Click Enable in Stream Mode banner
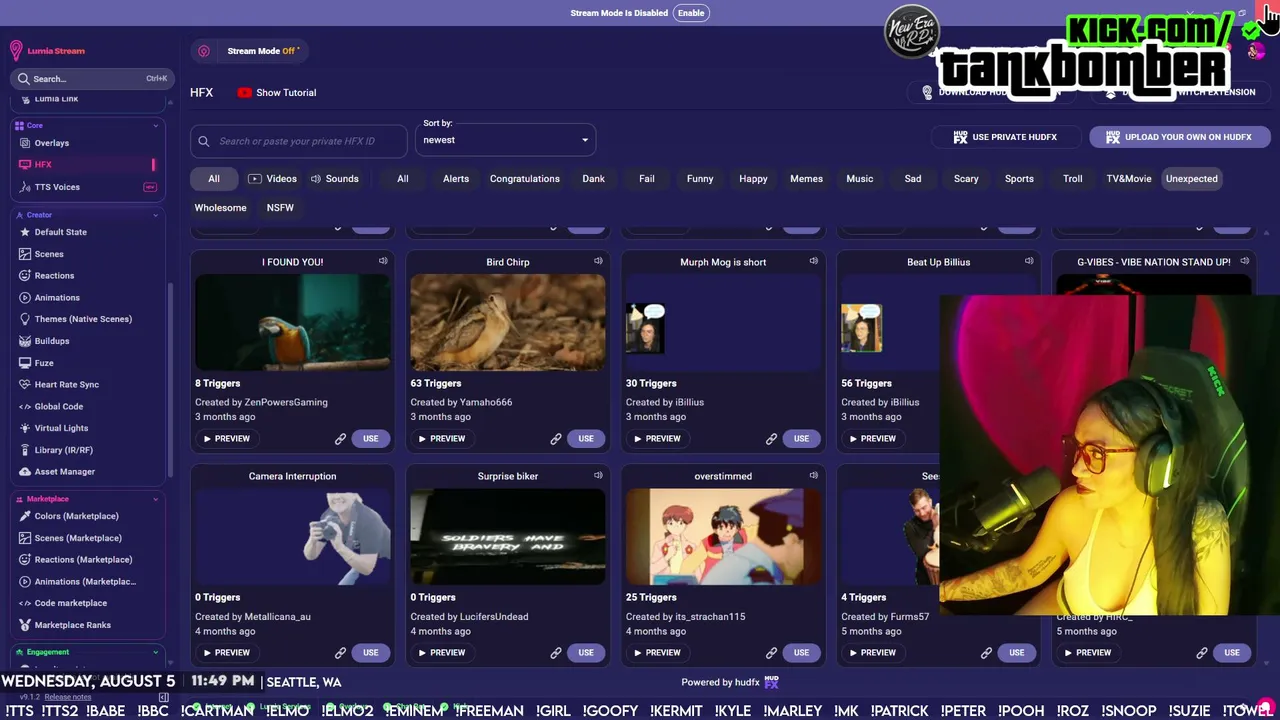 (x=691, y=13)
